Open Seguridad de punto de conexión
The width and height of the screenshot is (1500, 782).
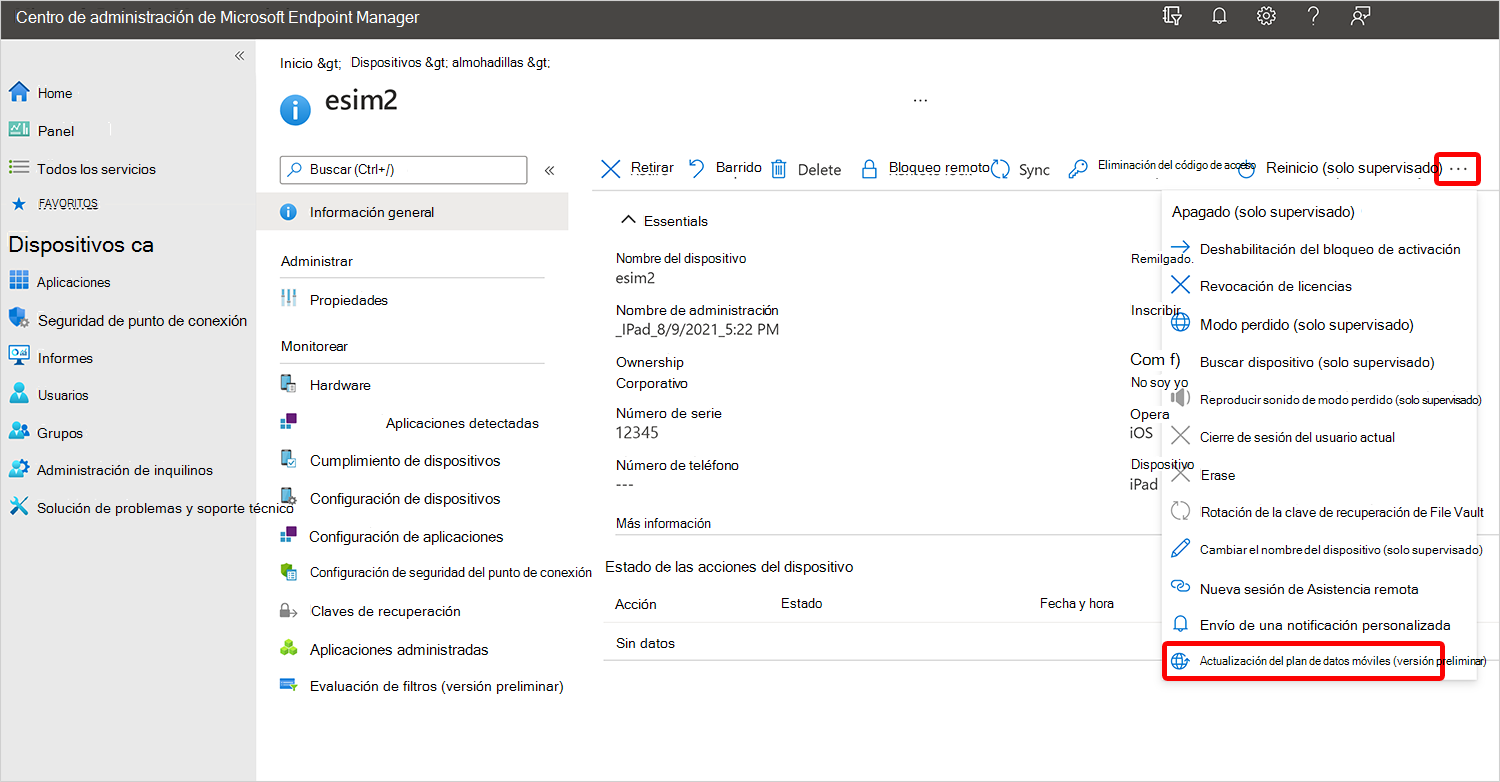pyautogui.click(x=142, y=321)
